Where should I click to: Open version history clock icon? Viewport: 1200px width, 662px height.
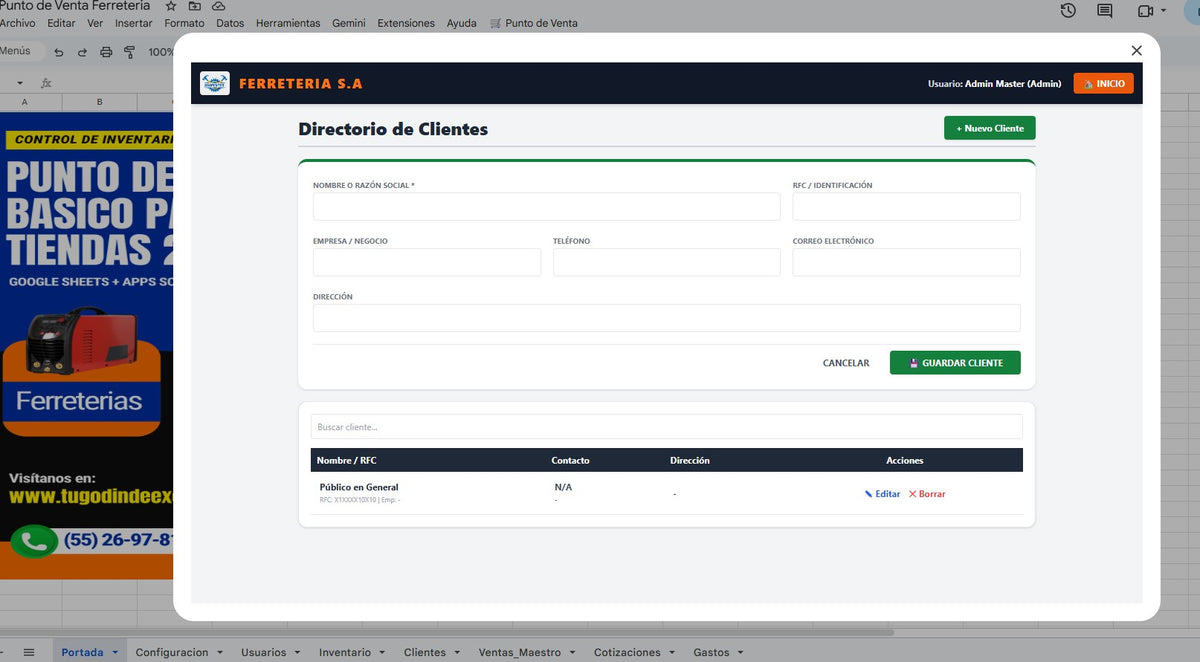[x=1068, y=11]
